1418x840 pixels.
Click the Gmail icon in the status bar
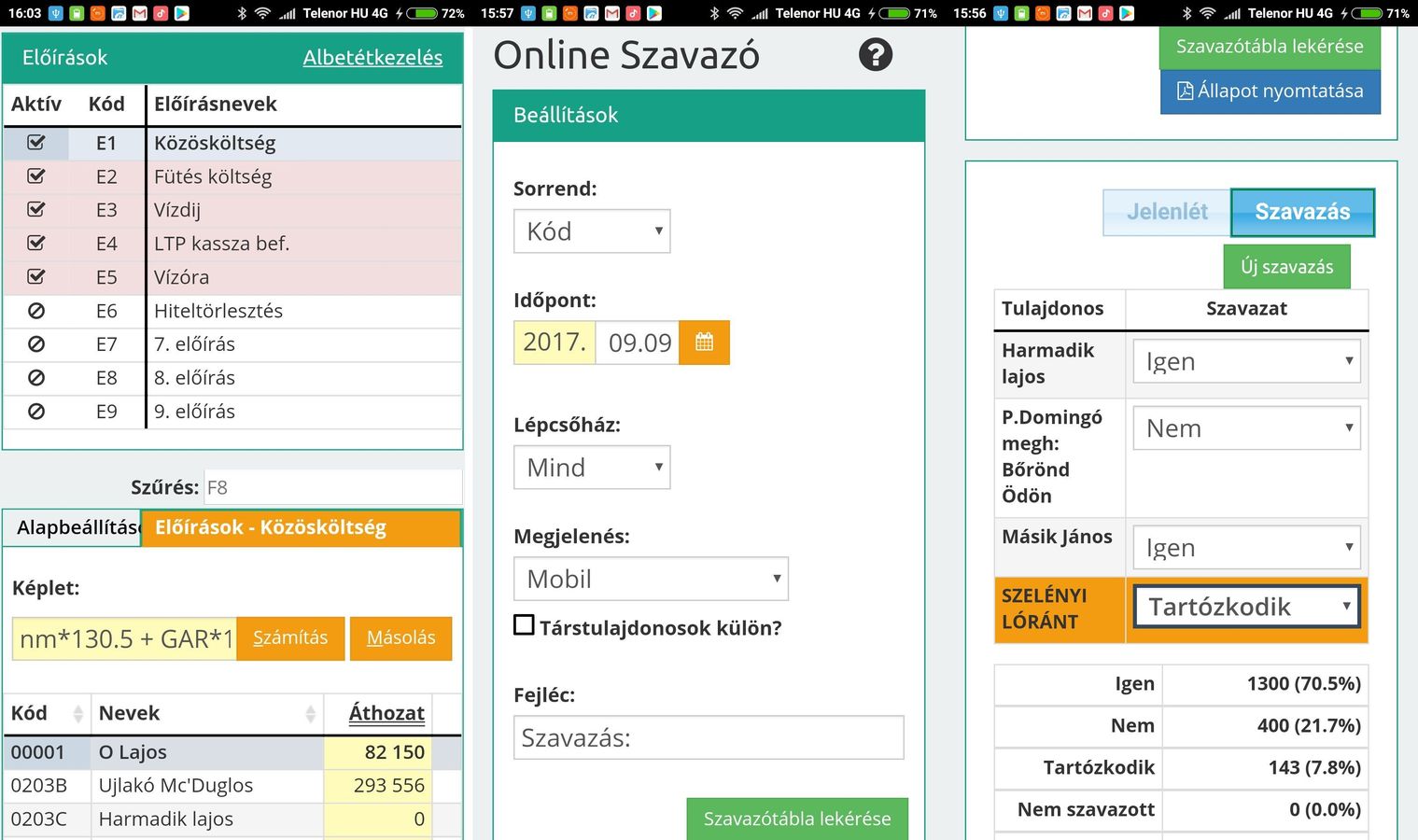tap(140, 13)
